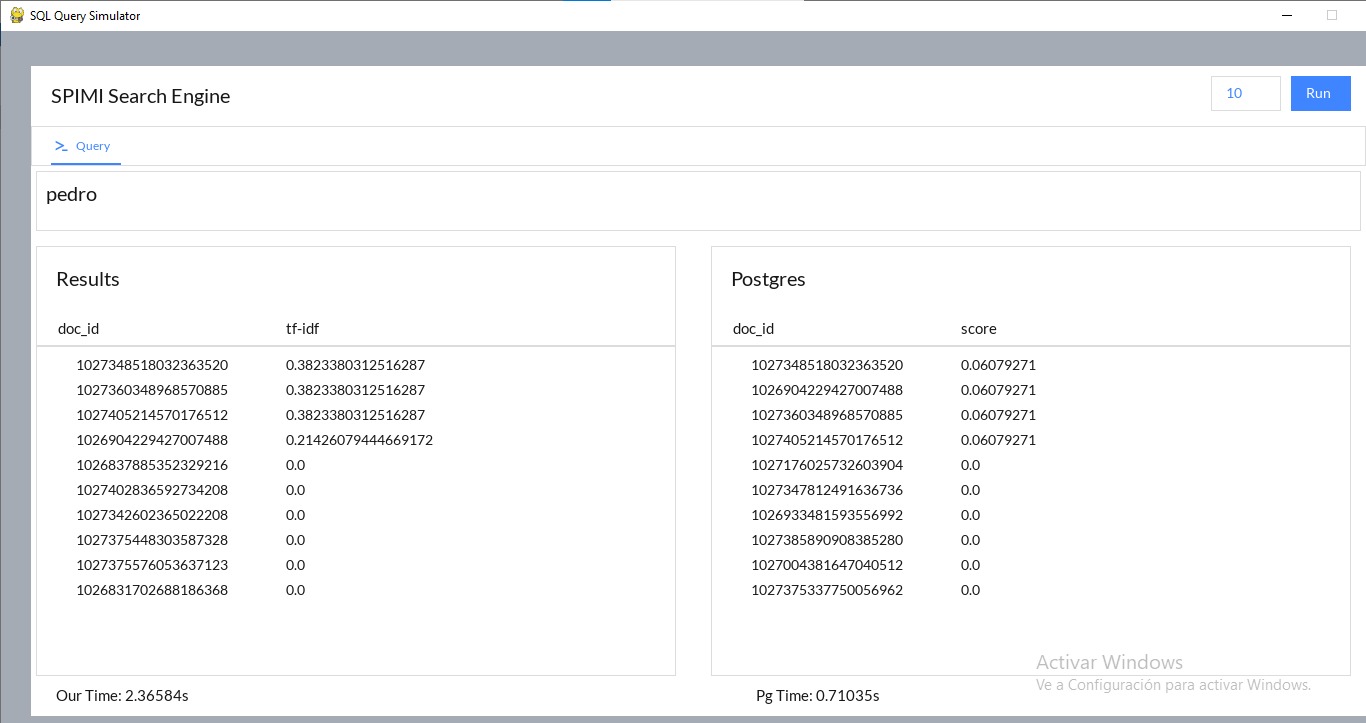The height and width of the screenshot is (723, 1366).
Task: Maximize the SQL Query Simulator window
Action: point(1332,15)
